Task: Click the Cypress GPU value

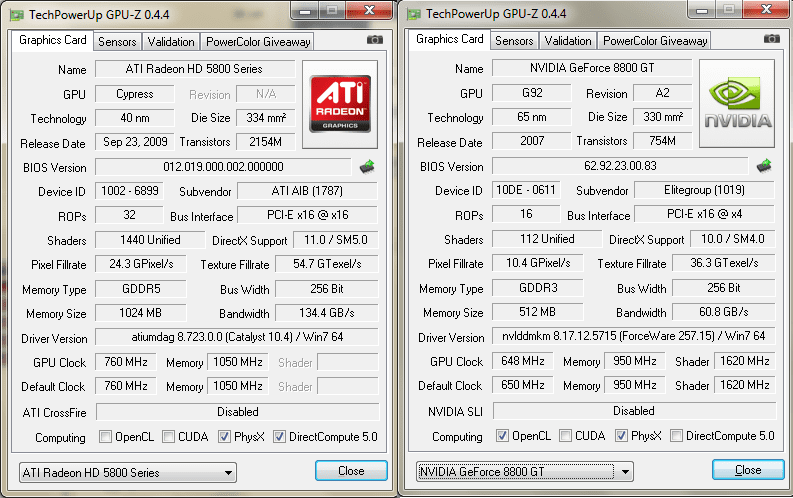Action: point(135,94)
